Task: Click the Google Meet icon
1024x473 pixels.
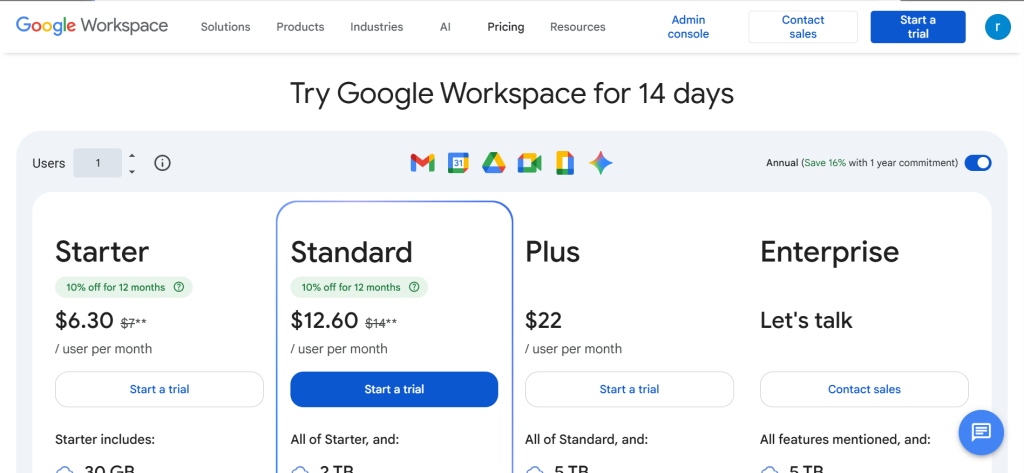Action: 529,163
